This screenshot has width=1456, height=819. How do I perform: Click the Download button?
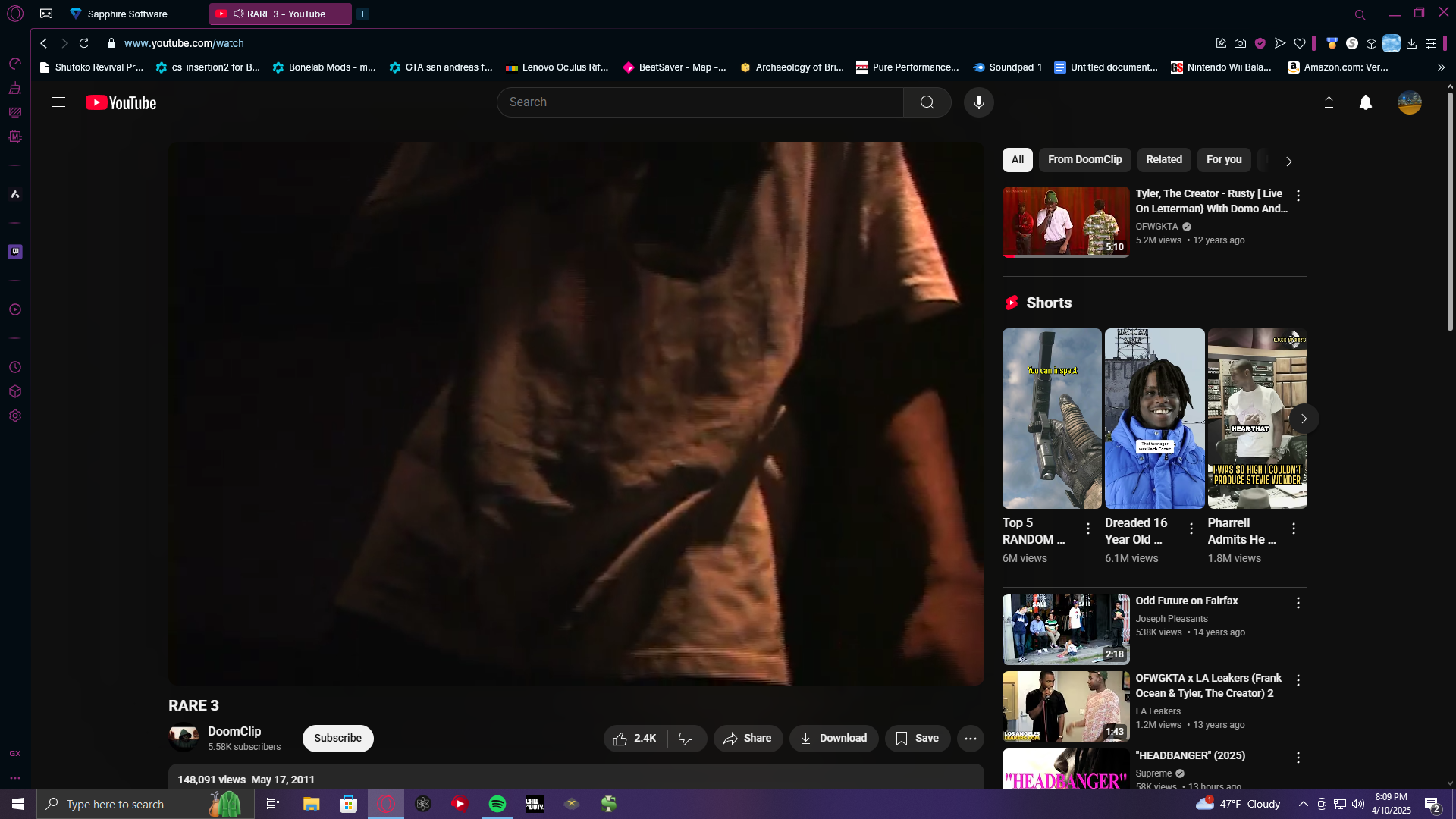833,739
